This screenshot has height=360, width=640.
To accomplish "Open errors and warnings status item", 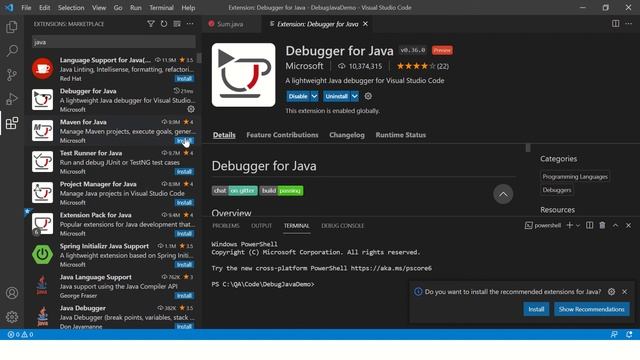I will coord(20,334).
